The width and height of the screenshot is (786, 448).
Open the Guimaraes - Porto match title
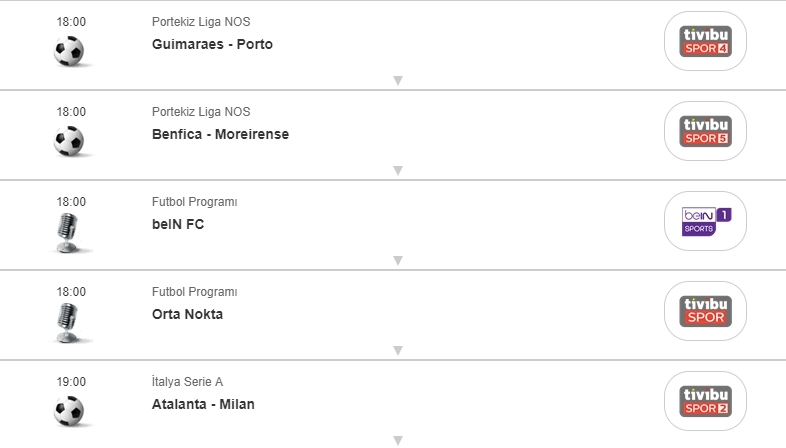click(x=212, y=44)
